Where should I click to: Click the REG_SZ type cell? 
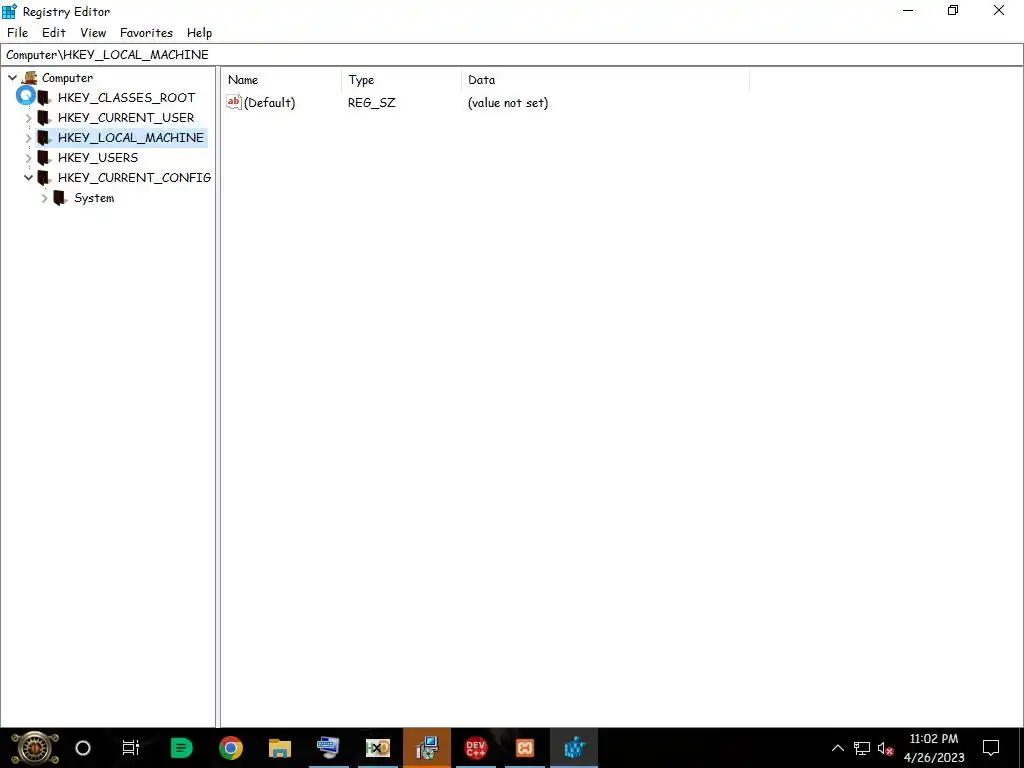pyautogui.click(x=372, y=103)
